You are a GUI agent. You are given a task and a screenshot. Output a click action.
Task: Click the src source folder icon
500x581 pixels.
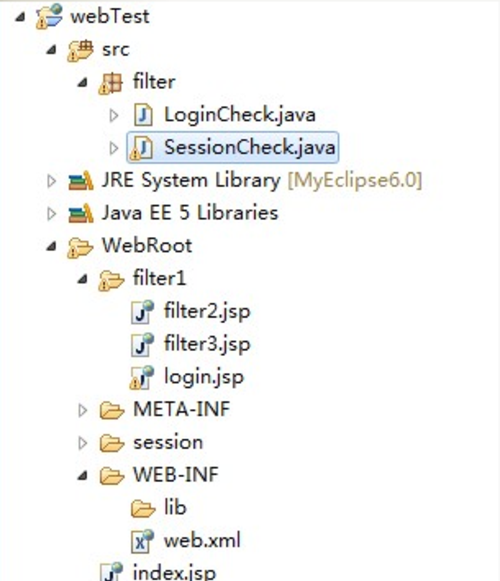click(80, 50)
